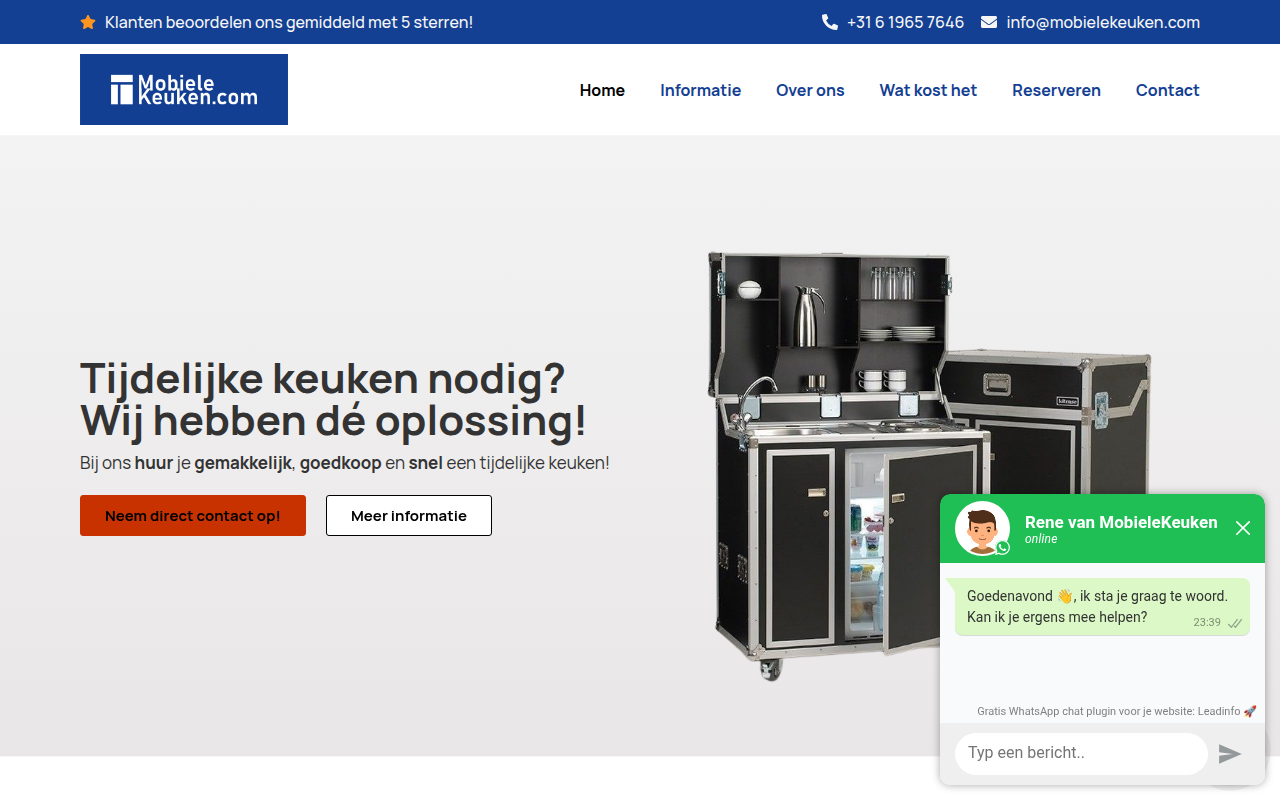Click Rene's avatar in chat widget
1280x800 pixels.
point(982,528)
